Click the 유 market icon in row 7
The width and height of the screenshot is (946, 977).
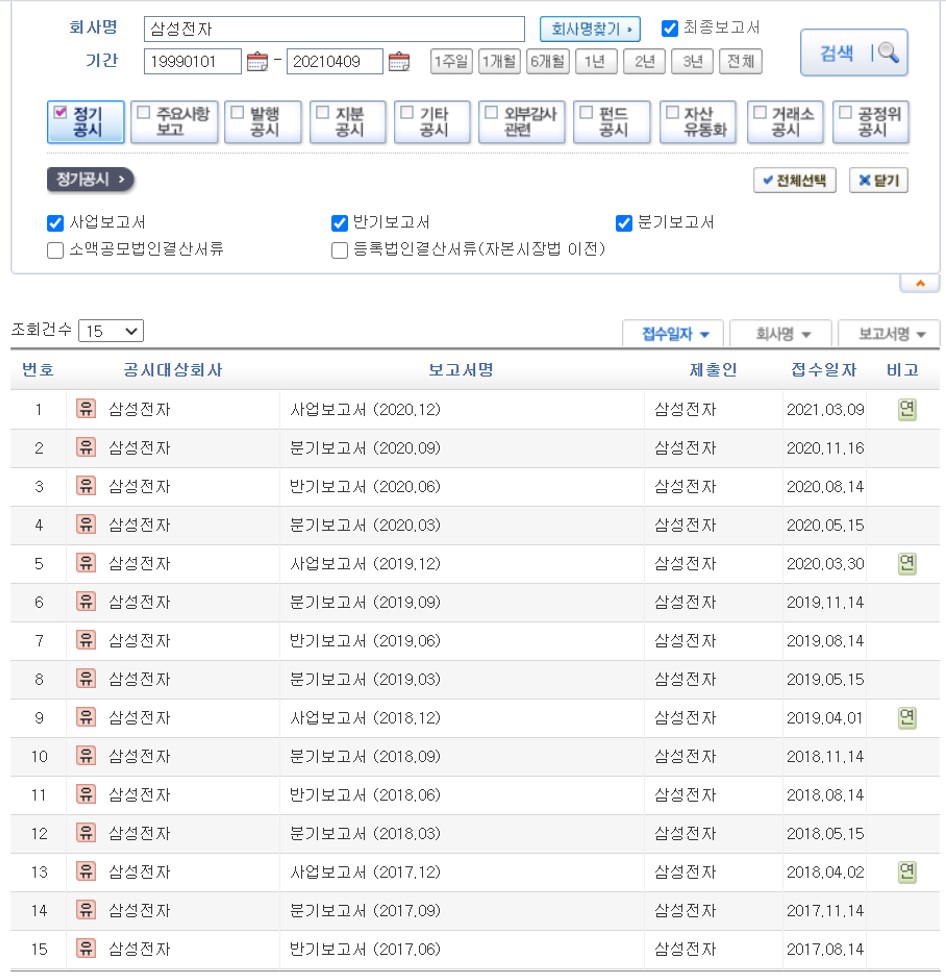(86, 641)
